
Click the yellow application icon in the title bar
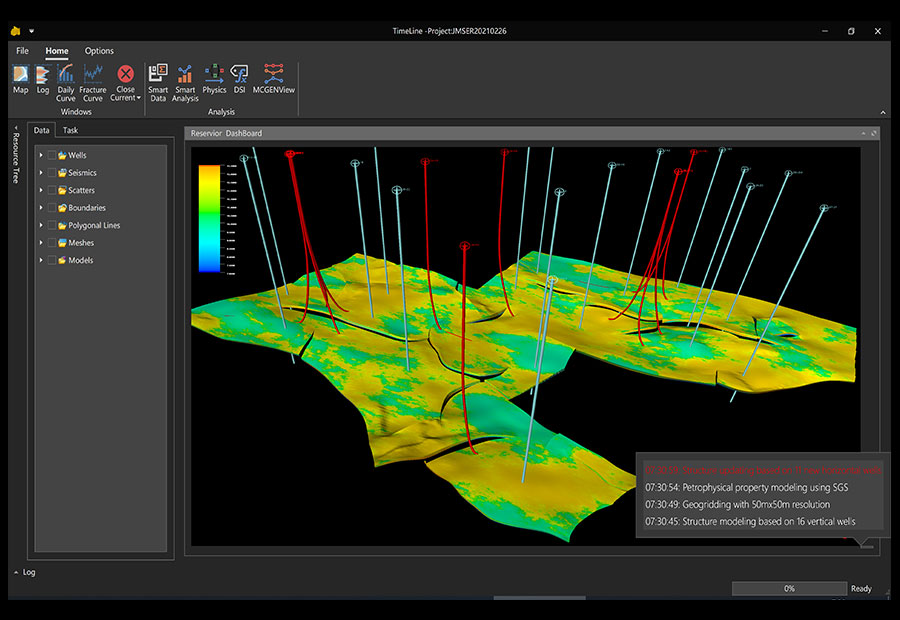click(15, 31)
